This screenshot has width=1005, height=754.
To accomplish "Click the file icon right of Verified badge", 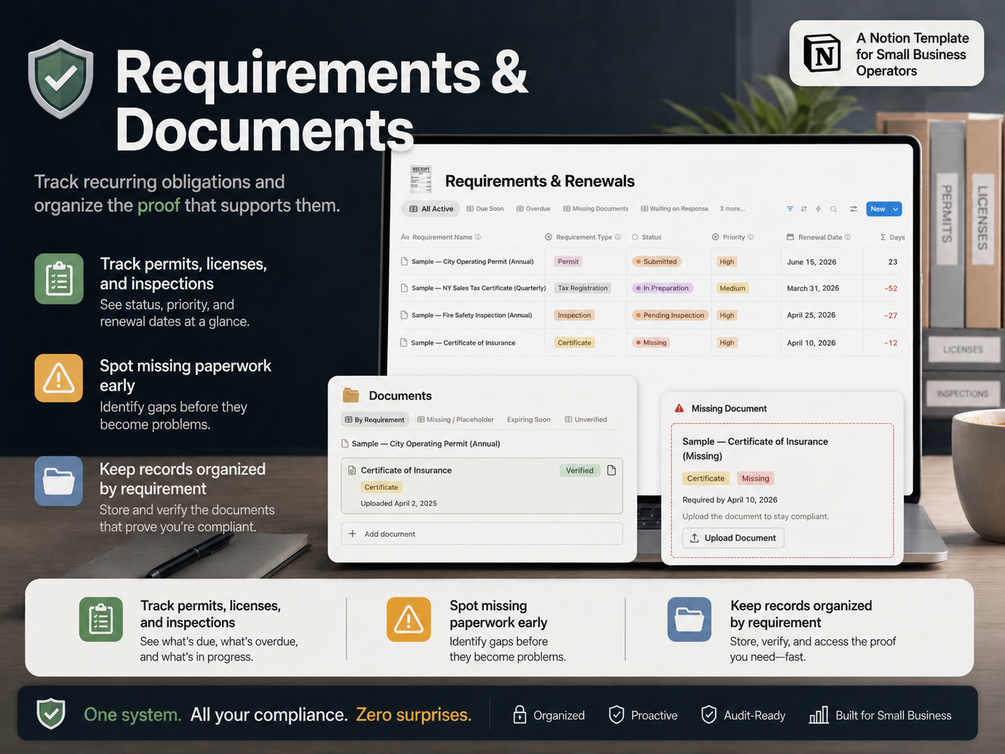I will tap(611, 471).
